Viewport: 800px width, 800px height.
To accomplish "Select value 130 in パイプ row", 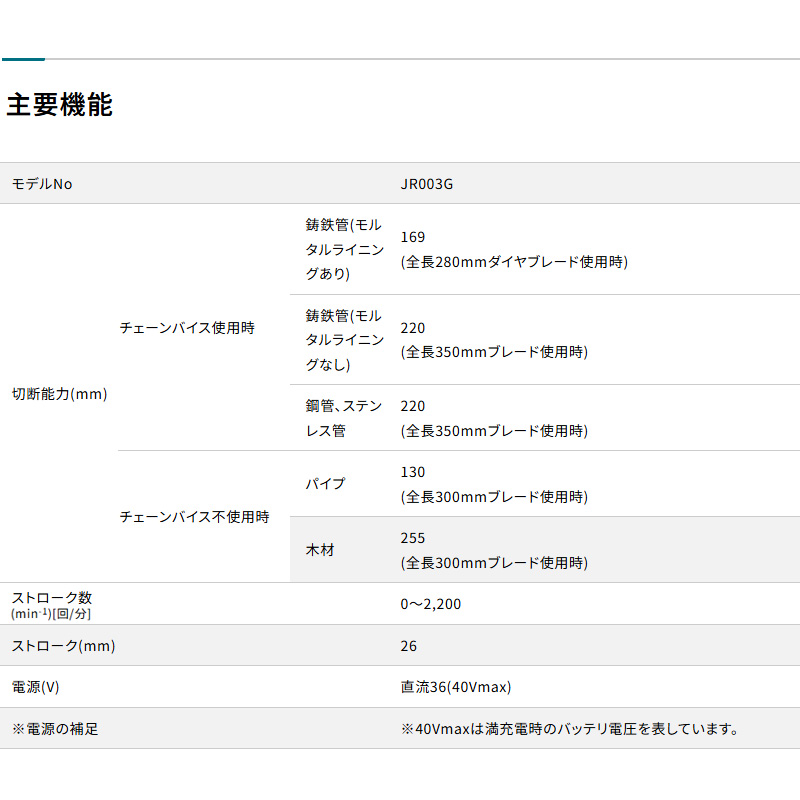I will (x=412, y=472).
